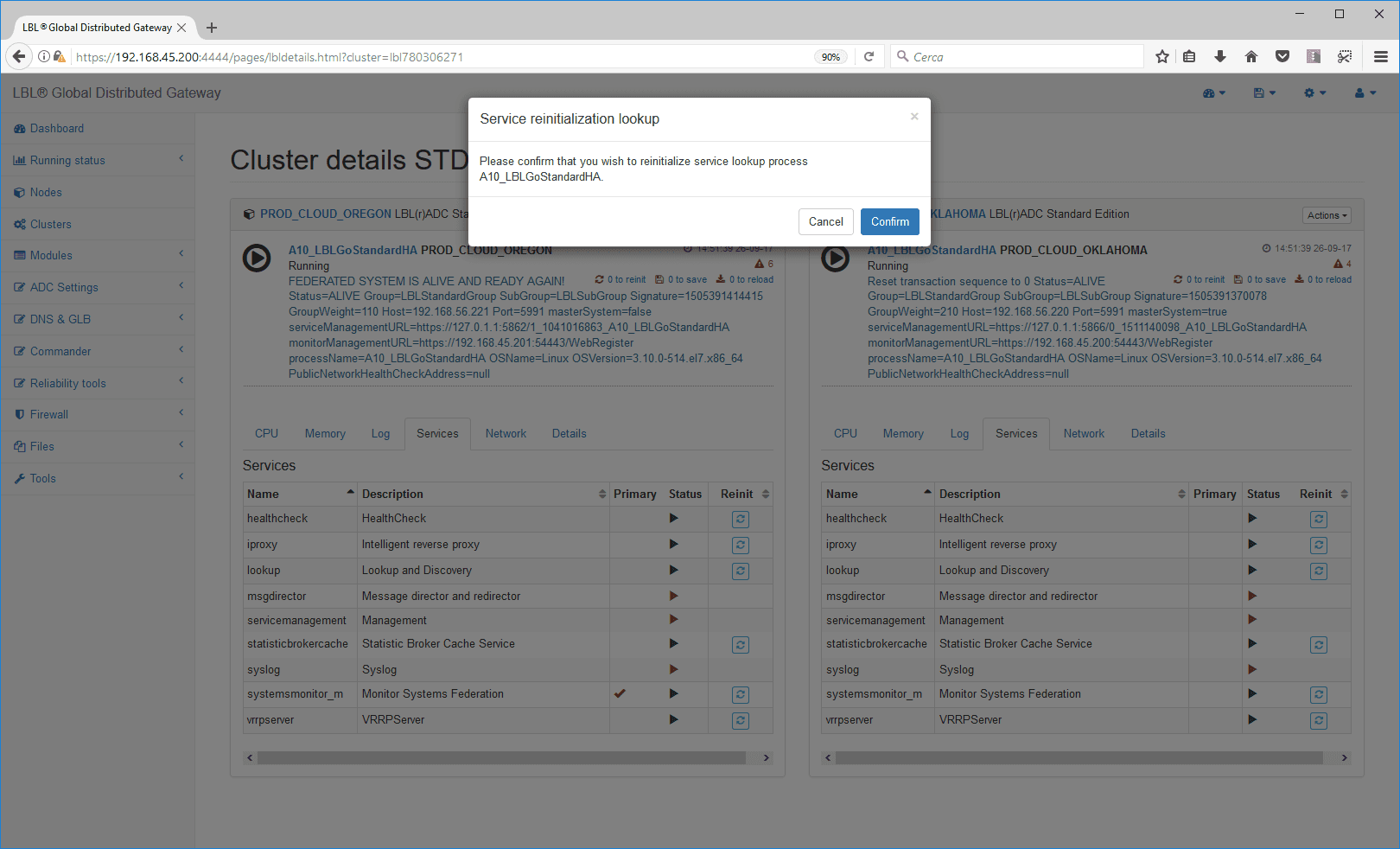Close the dialog with the X
Viewport: 1400px width, 849px height.
pos(914,117)
